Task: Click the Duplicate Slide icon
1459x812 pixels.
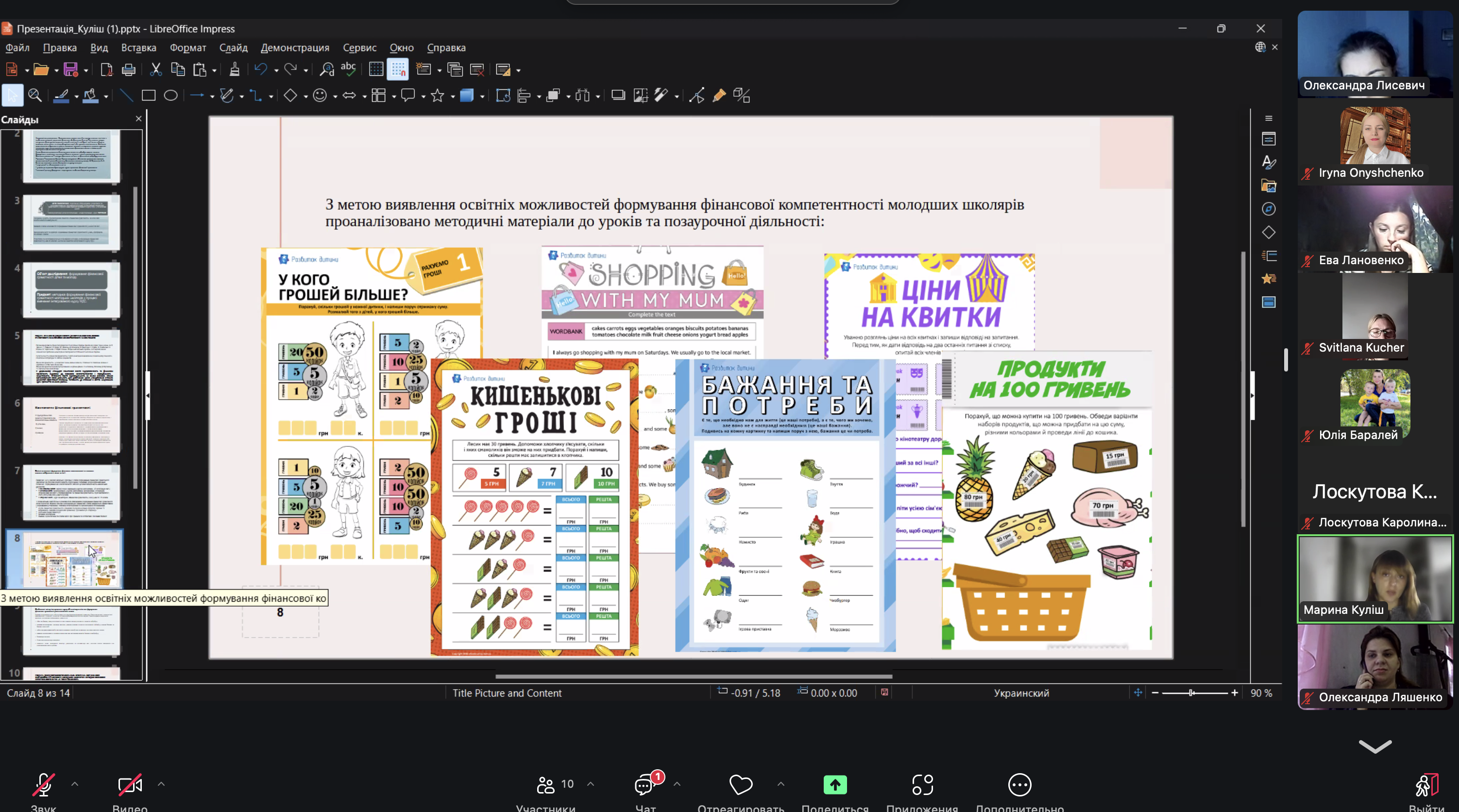Action: (x=455, y=69)
